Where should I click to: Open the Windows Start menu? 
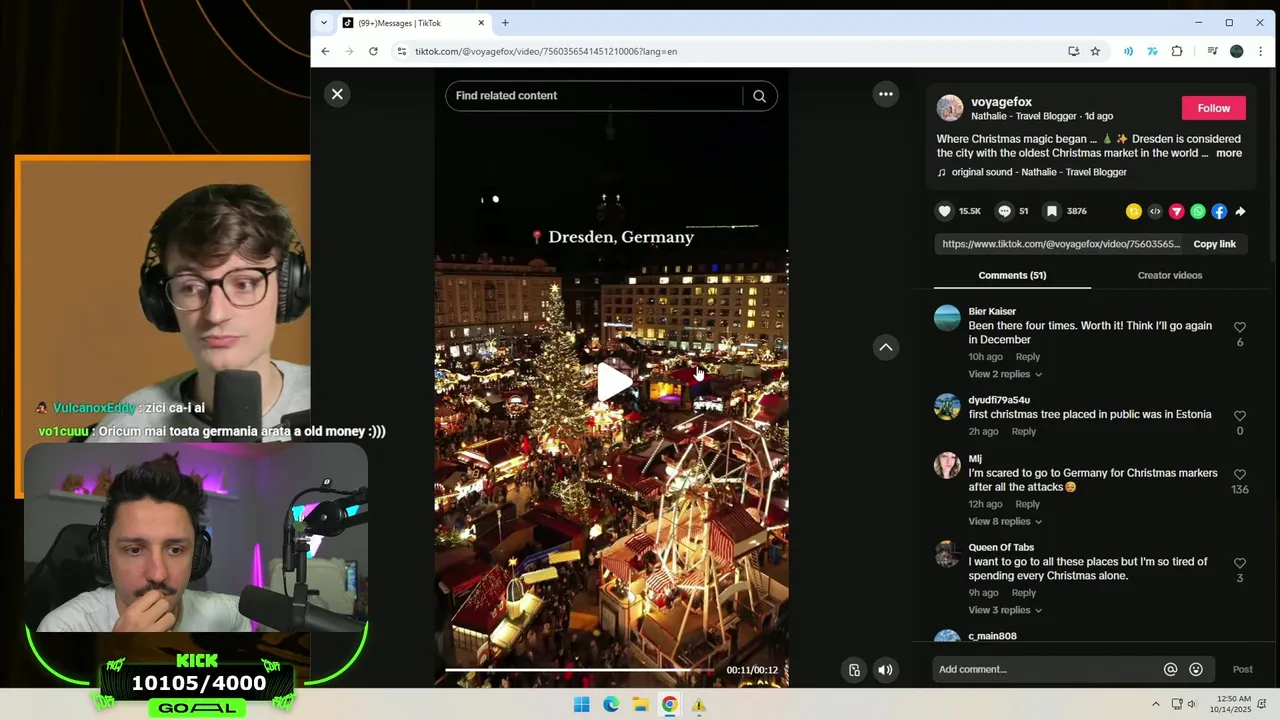click(581, 705)
